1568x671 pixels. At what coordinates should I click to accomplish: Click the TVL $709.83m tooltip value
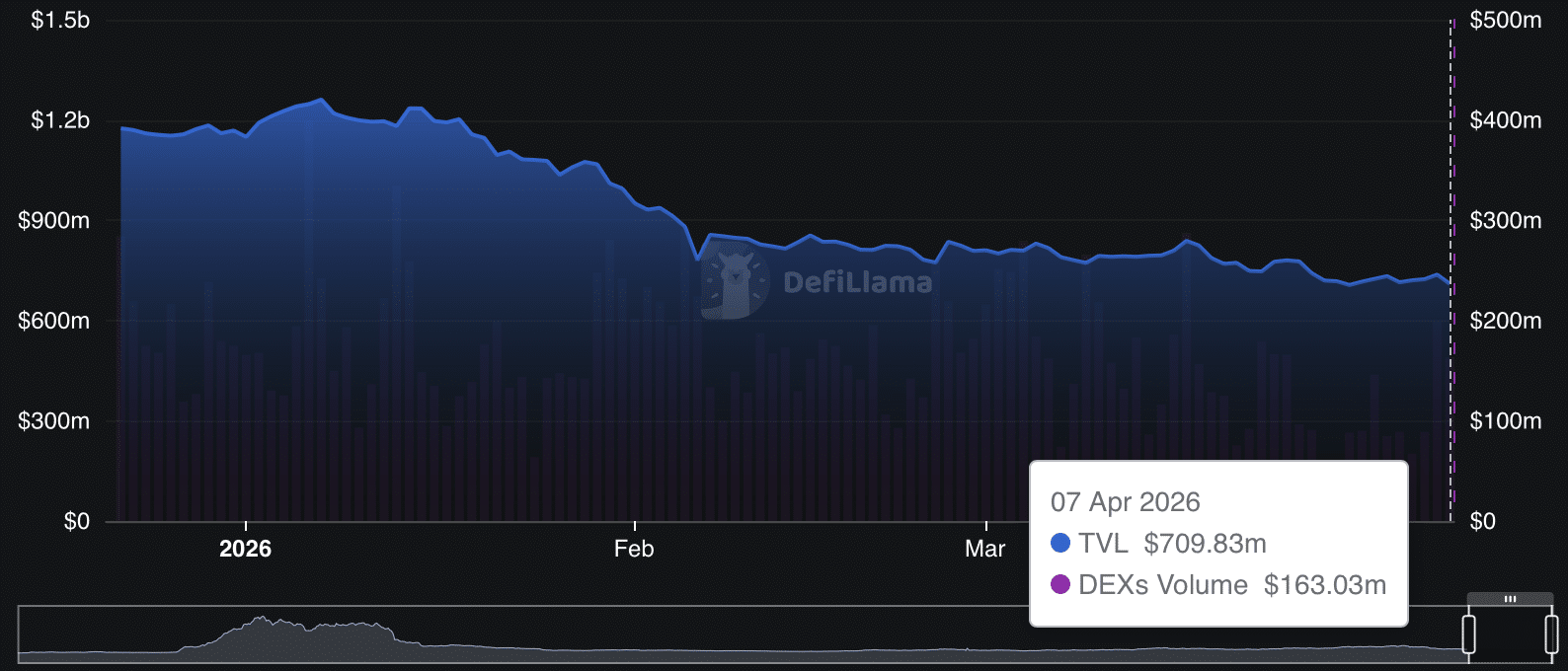pyautogui.click(x=1205, y=544)
